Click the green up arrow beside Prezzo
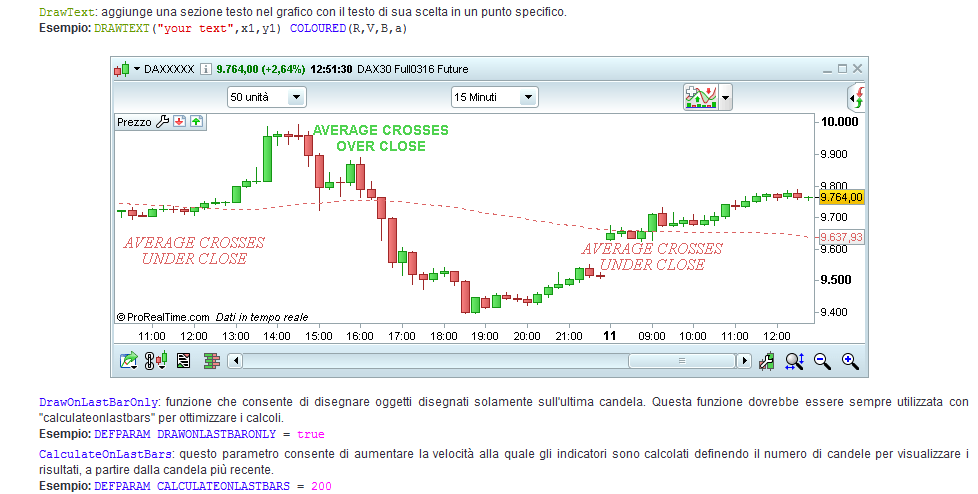Screen dimensions: 978x494 (196, 122)
